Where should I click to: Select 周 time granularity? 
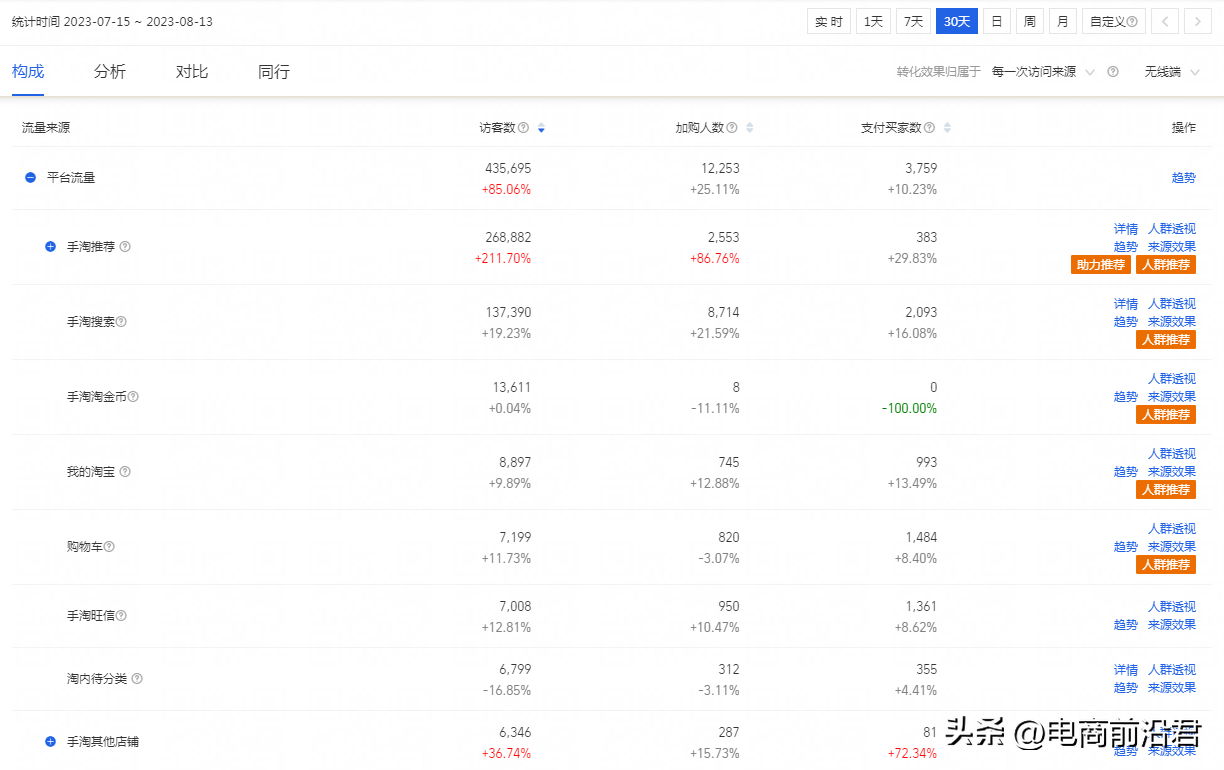point(1029,21)
